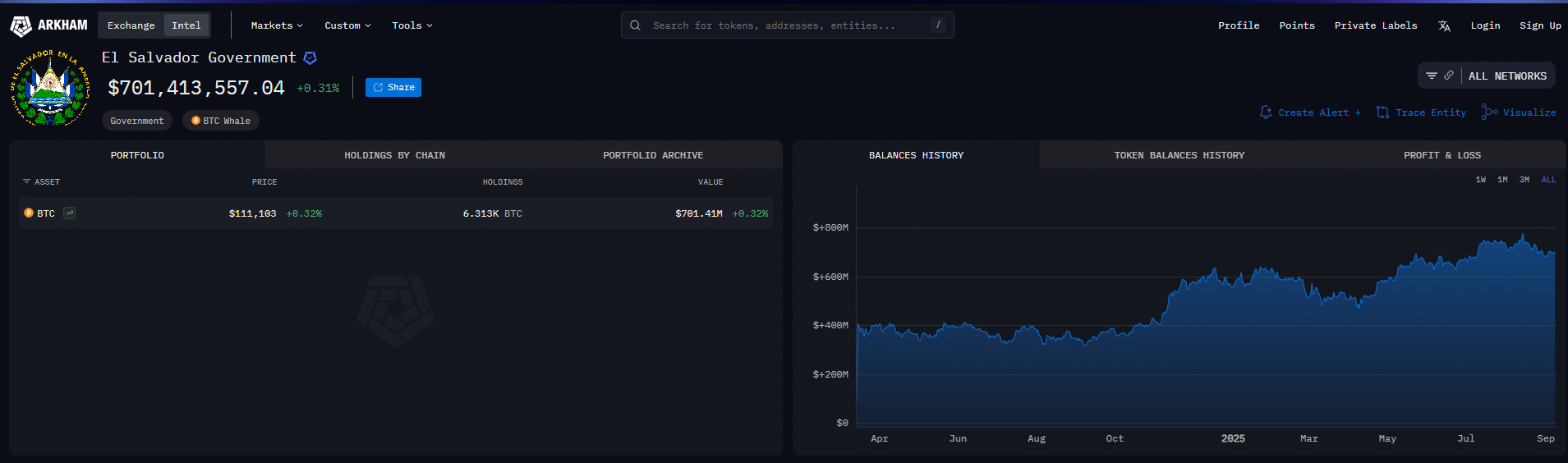Click the $701.41M value cell
The height and width of the screenshot is (463, 1568).
point(699,213)
